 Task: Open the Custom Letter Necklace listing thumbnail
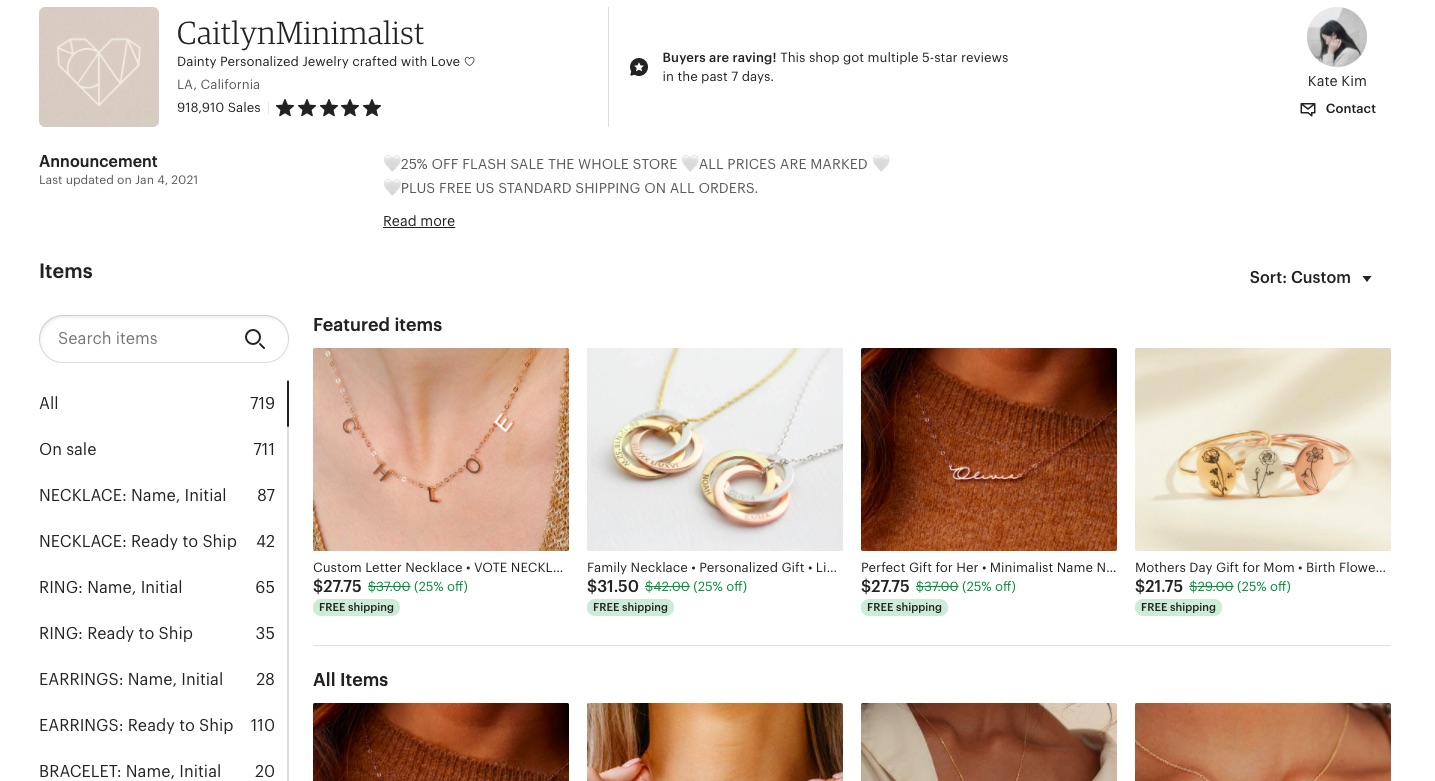pyautogui.click(x=441, y=449)
